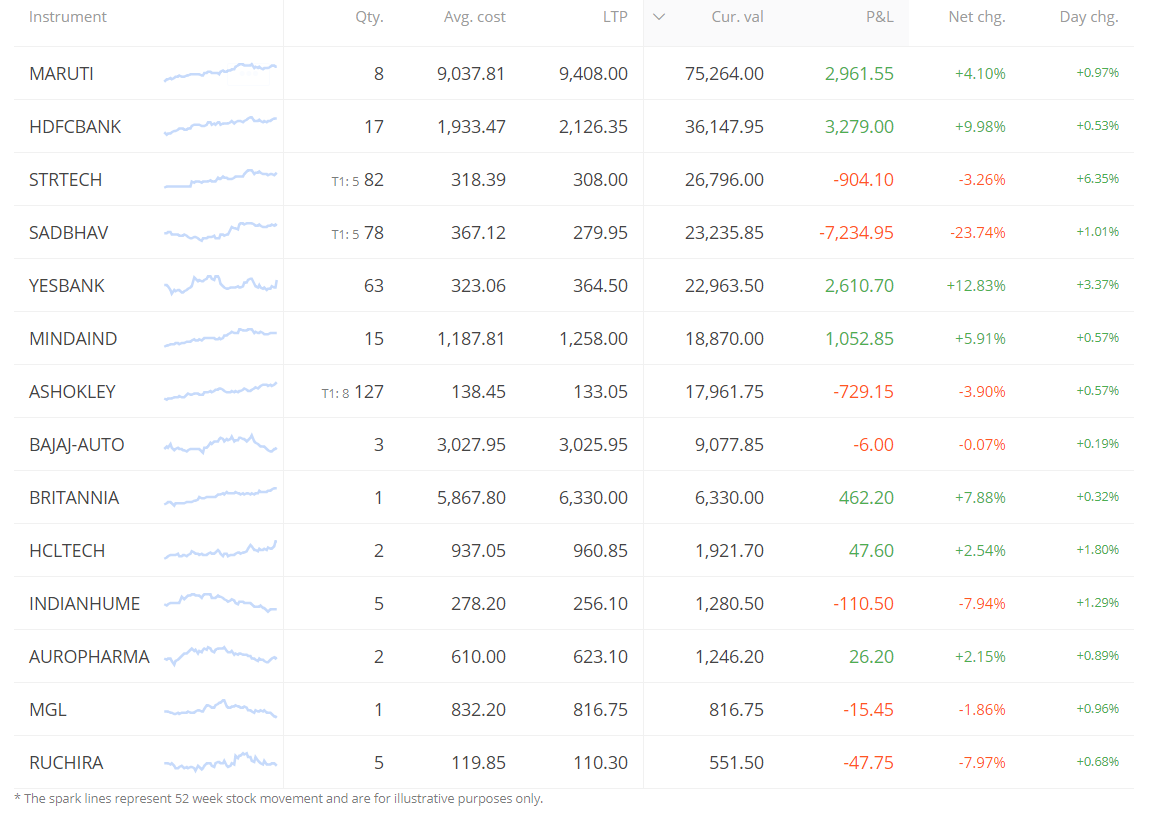Click HCLTECH day change +1.80%
The width and height of the screenshot is (1151, 816).
1097,550
